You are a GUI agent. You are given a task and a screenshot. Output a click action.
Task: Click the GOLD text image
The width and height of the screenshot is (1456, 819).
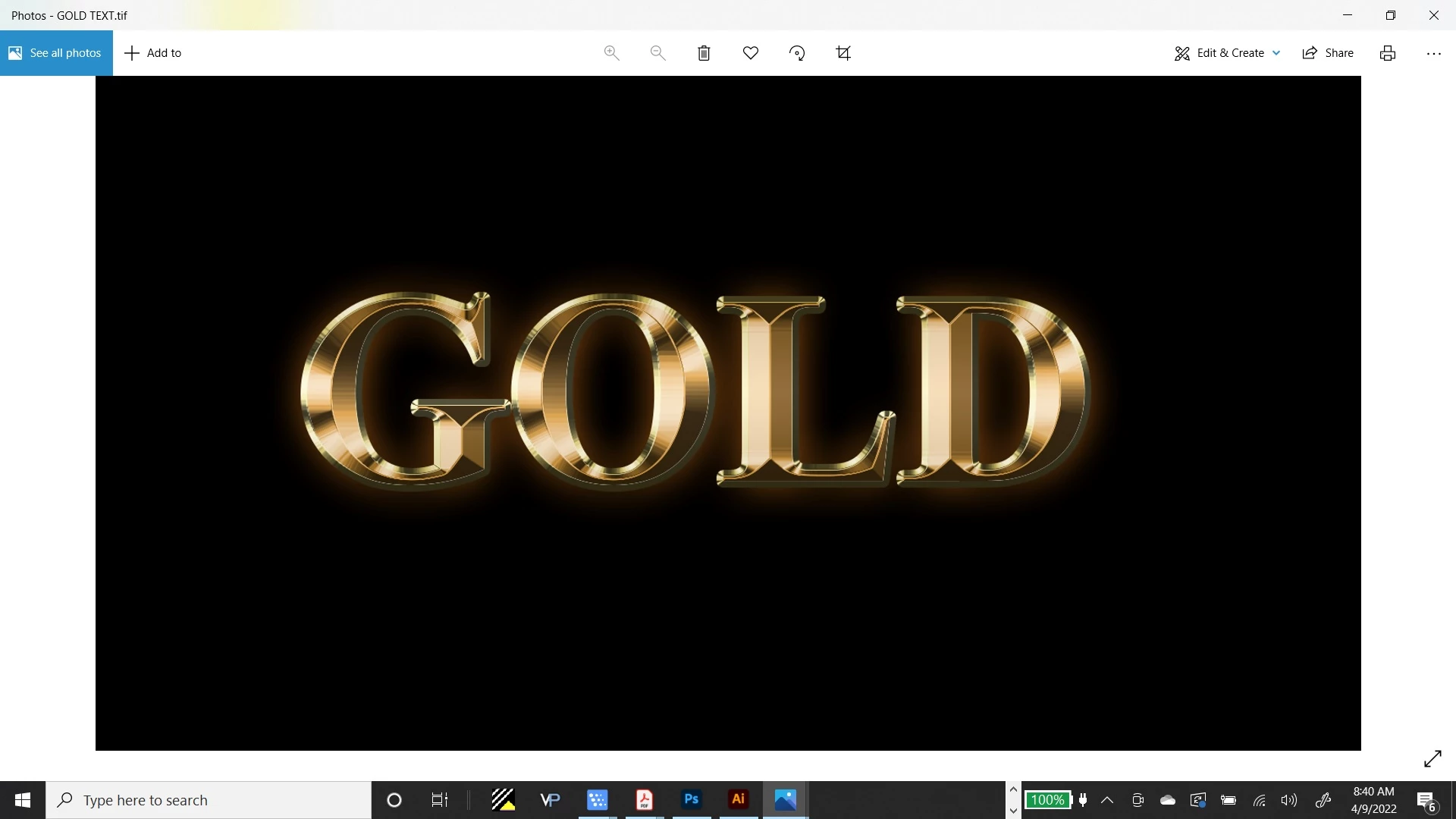point(696,391)
